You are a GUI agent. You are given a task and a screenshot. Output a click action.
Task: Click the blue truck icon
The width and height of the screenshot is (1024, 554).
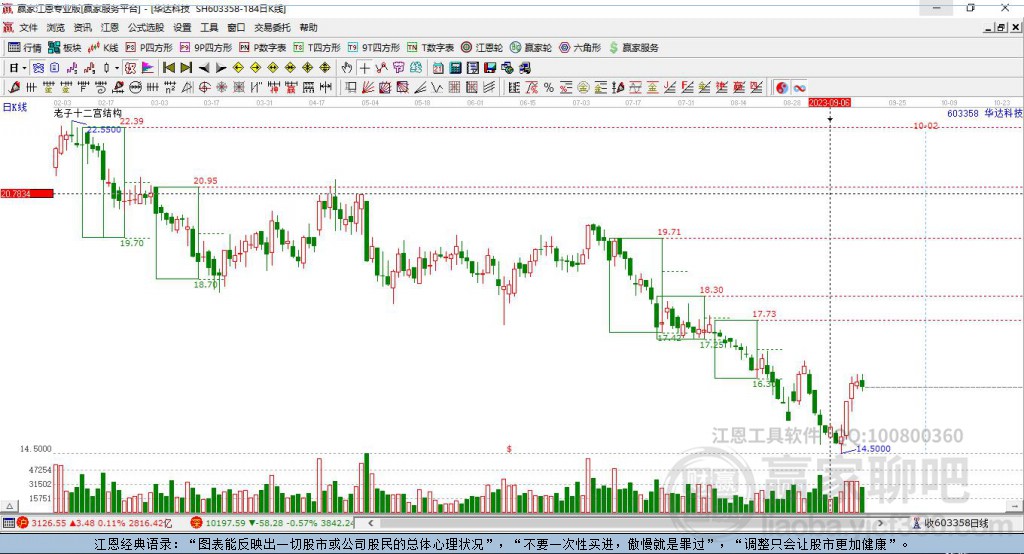click(x=525, y=68)
